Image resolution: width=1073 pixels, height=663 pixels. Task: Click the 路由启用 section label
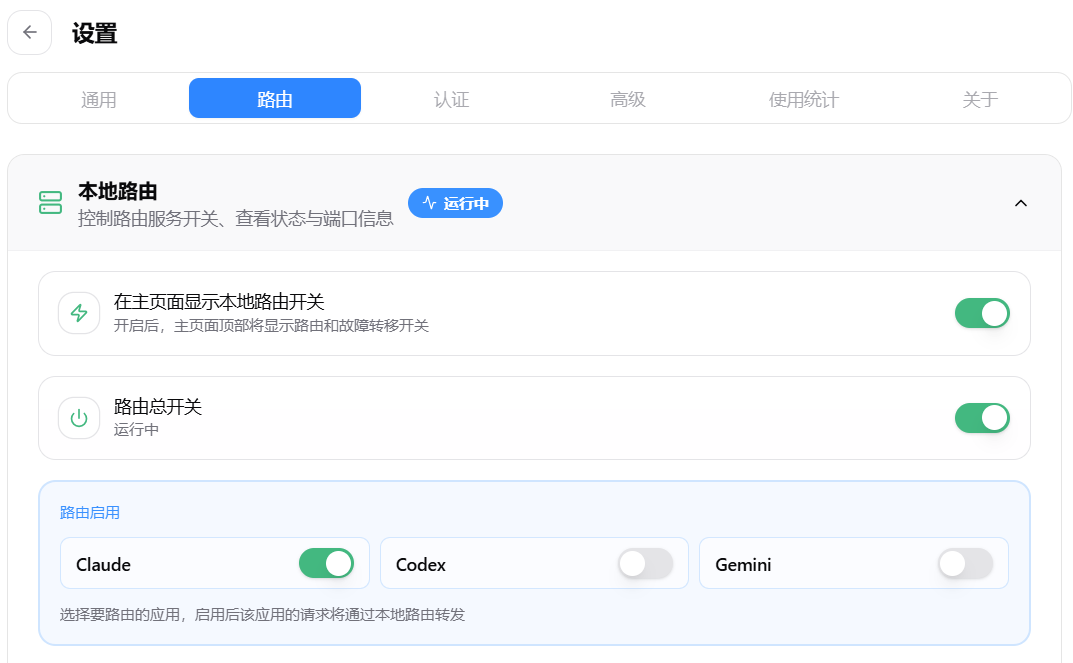click(x=90, y=512)
